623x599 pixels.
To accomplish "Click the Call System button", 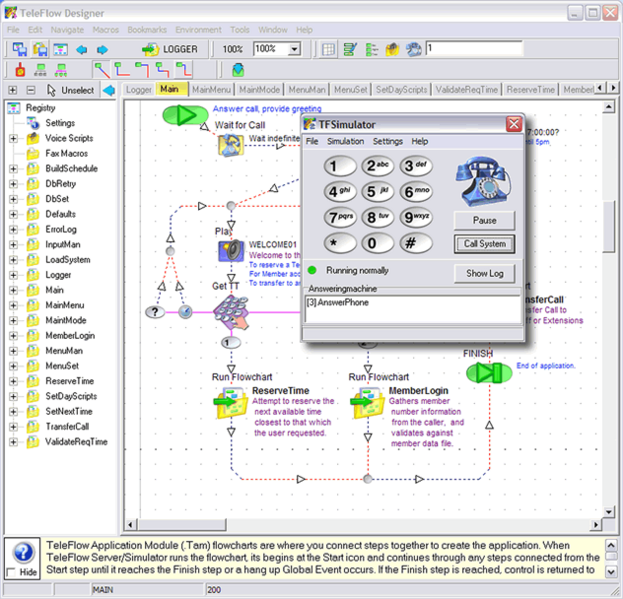I will 484,244.
